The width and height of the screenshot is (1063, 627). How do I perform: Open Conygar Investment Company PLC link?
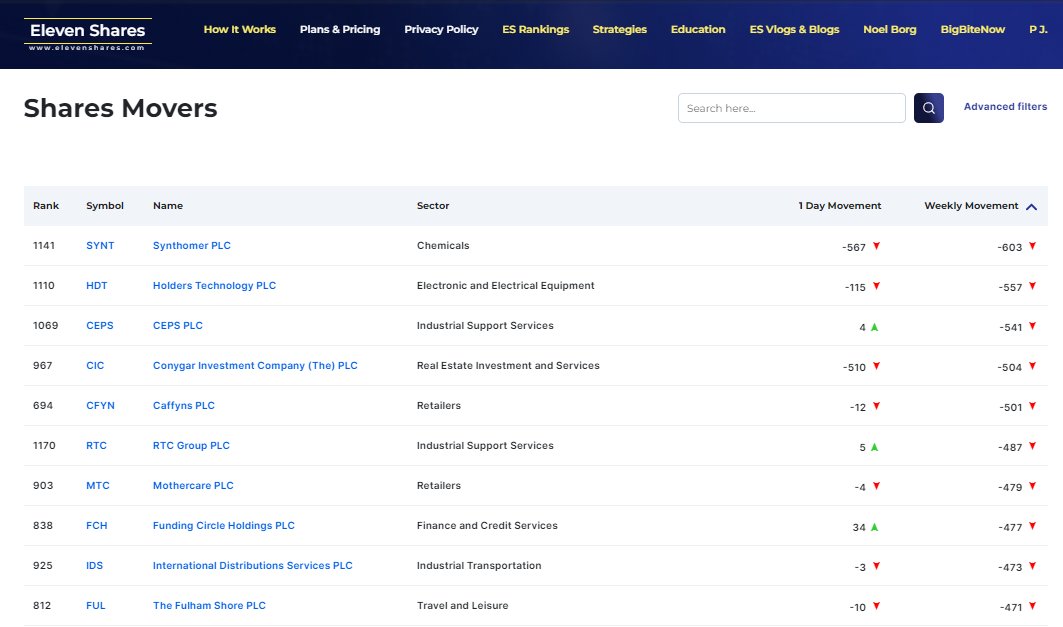[x=255, y=365]
